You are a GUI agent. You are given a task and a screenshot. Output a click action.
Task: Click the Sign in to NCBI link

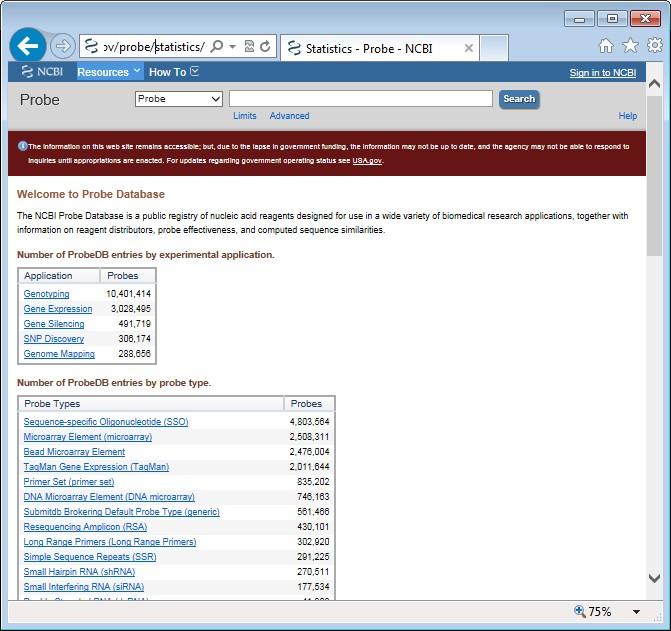(603, 73)
